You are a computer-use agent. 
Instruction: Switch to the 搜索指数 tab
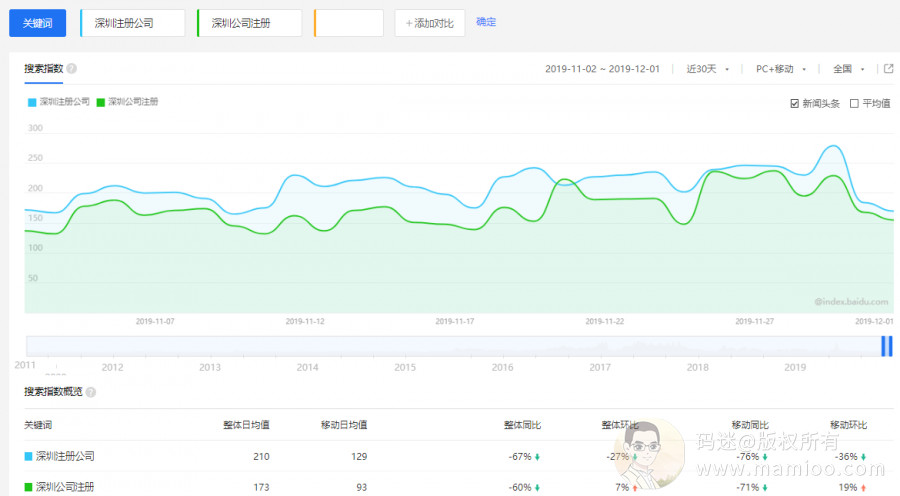pyautogui.click(x=44, y=69)
